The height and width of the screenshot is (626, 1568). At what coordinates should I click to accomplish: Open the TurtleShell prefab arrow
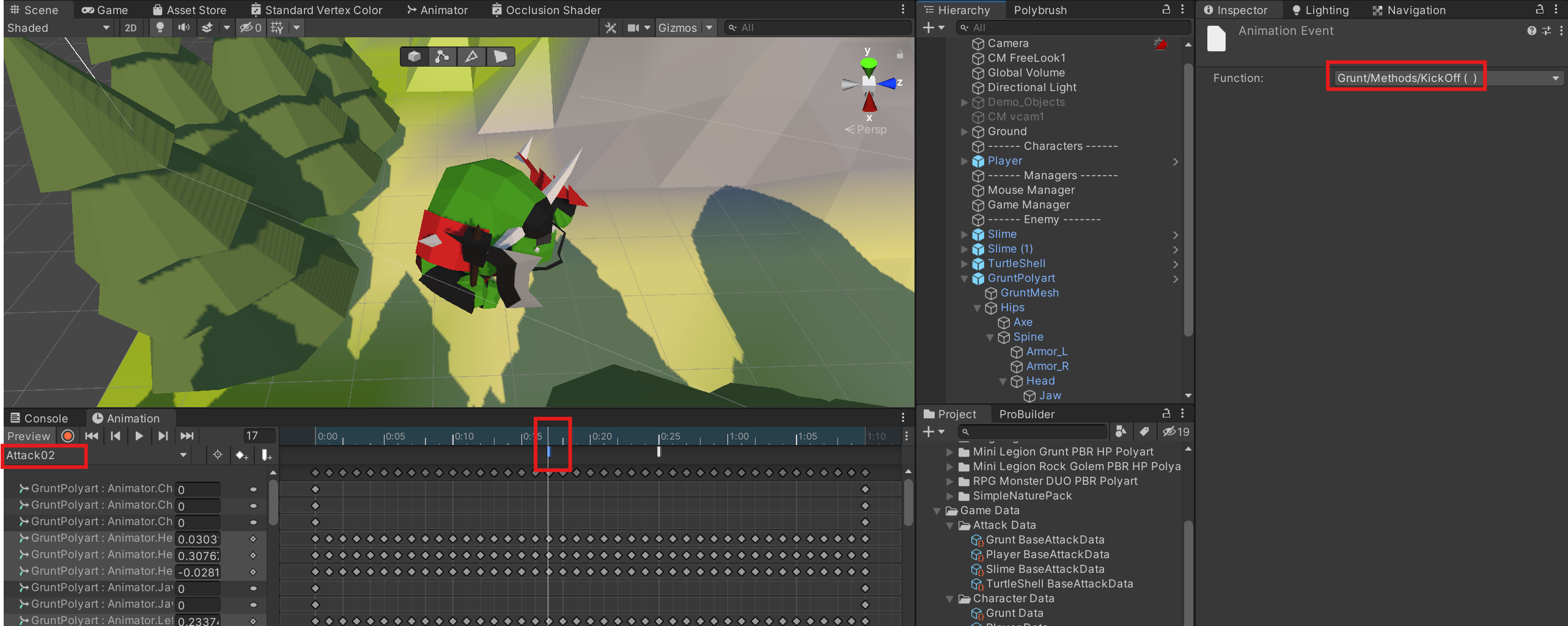point(1175,264)
